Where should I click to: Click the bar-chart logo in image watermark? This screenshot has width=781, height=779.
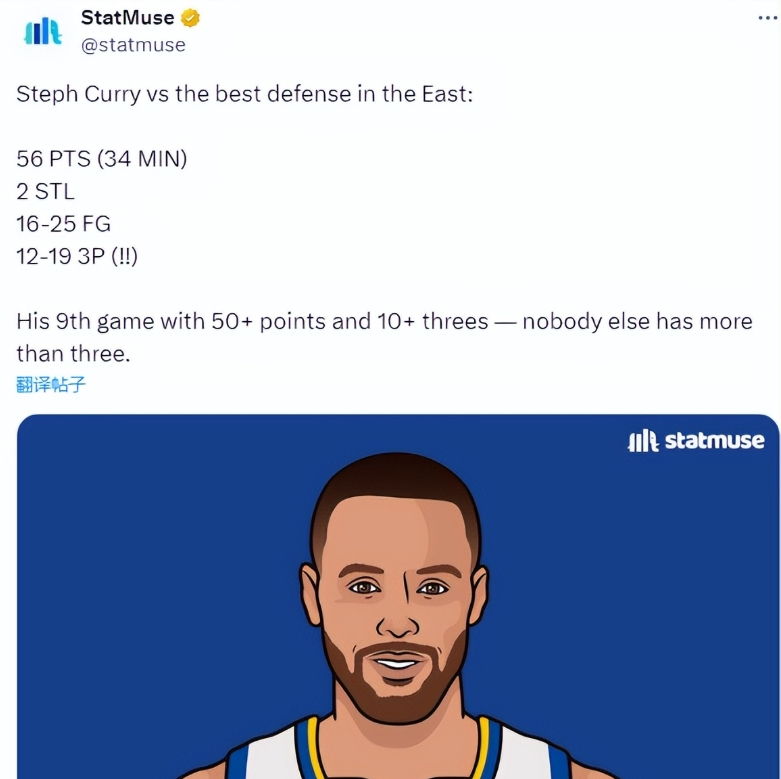click(x=642, y=441)
